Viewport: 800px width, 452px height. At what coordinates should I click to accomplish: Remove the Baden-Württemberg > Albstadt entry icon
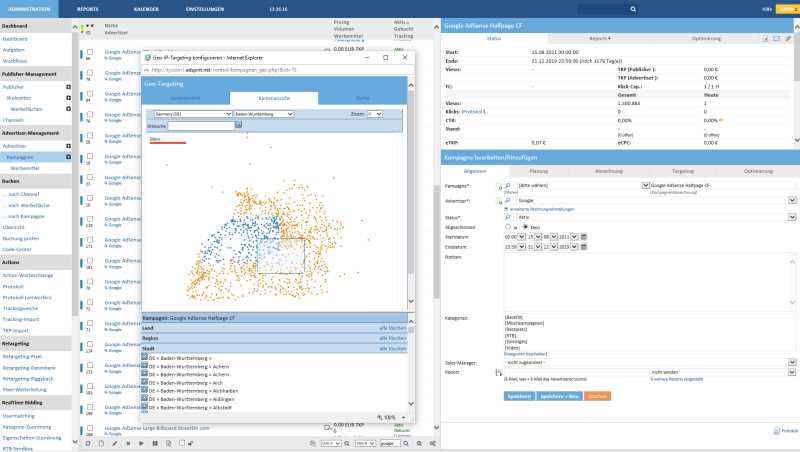pyautogui.click(x=144, y=407)
